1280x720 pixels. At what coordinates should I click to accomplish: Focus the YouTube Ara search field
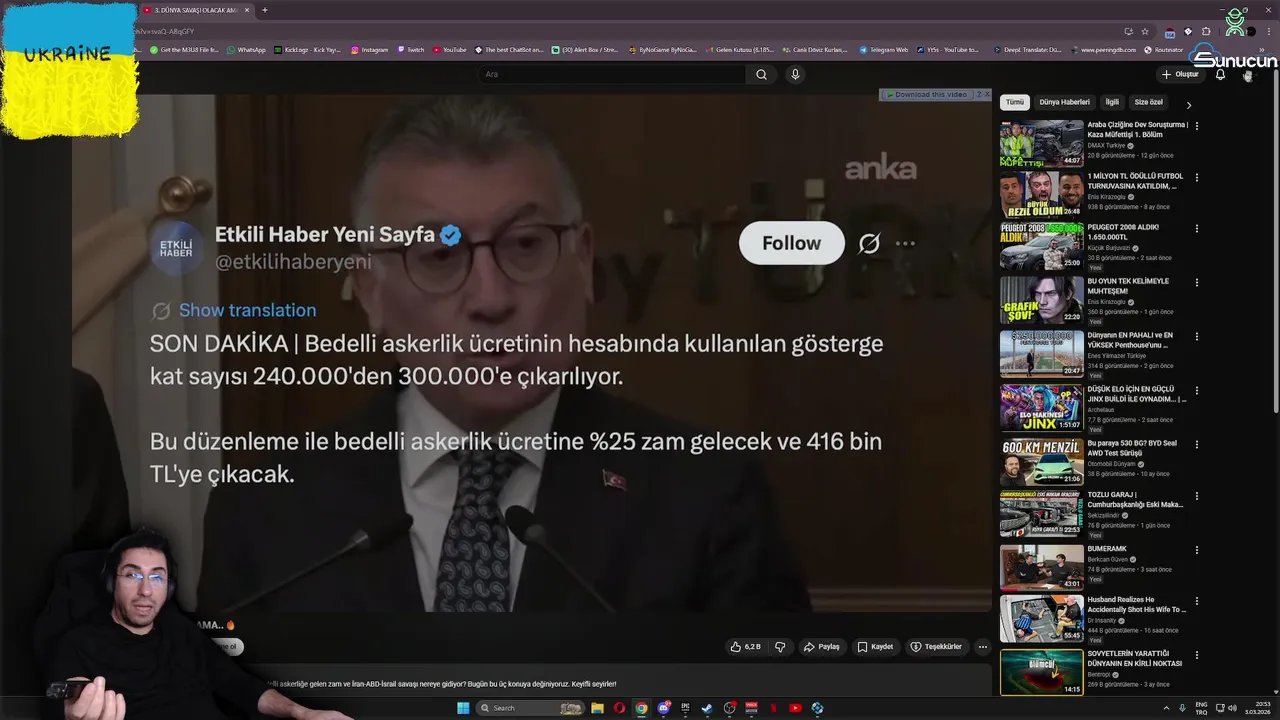pos(610,74)
